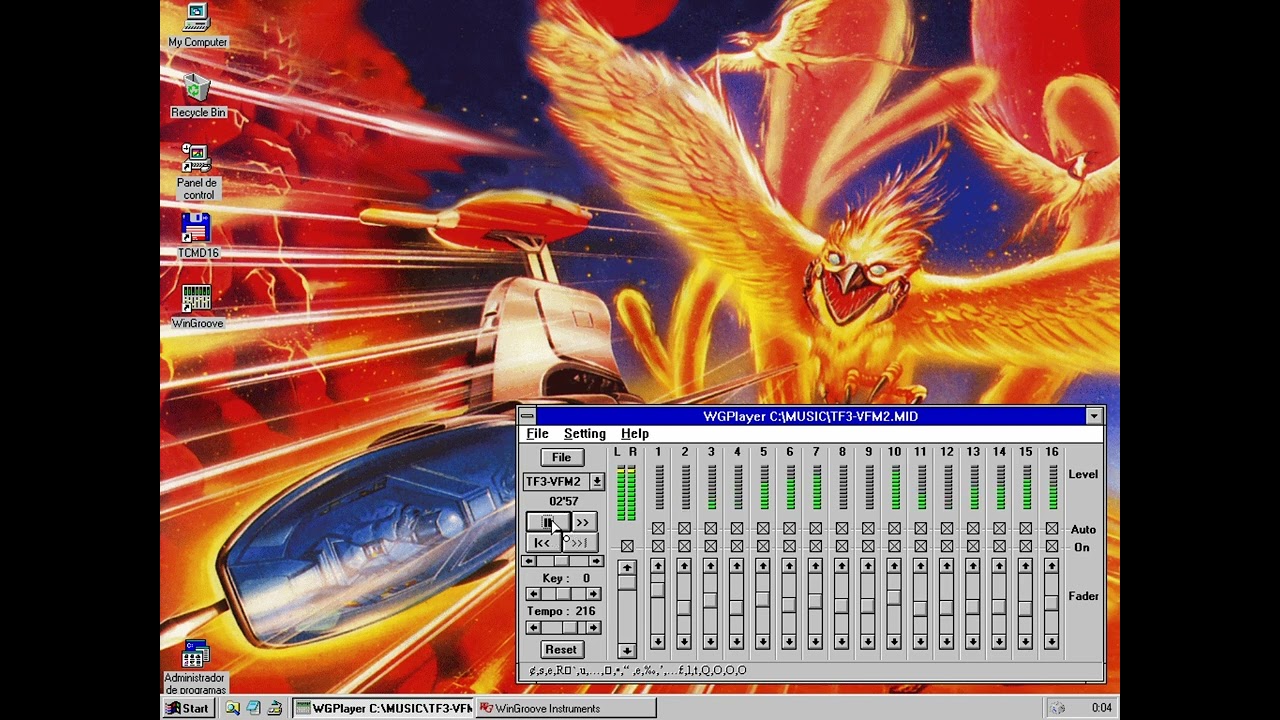Click song position scrollbar right arrow

click(598, 561)
